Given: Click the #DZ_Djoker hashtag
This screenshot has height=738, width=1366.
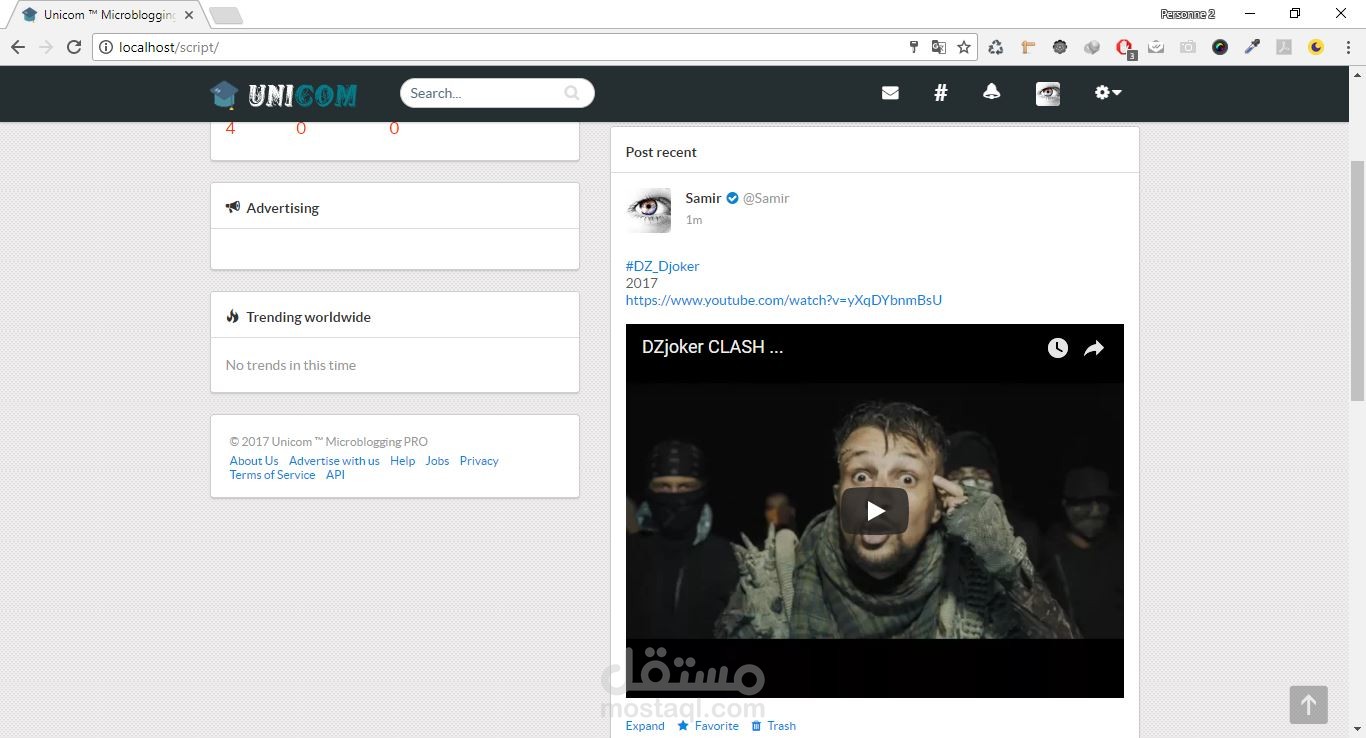Looking at the screenshot, I should [662, 266].
